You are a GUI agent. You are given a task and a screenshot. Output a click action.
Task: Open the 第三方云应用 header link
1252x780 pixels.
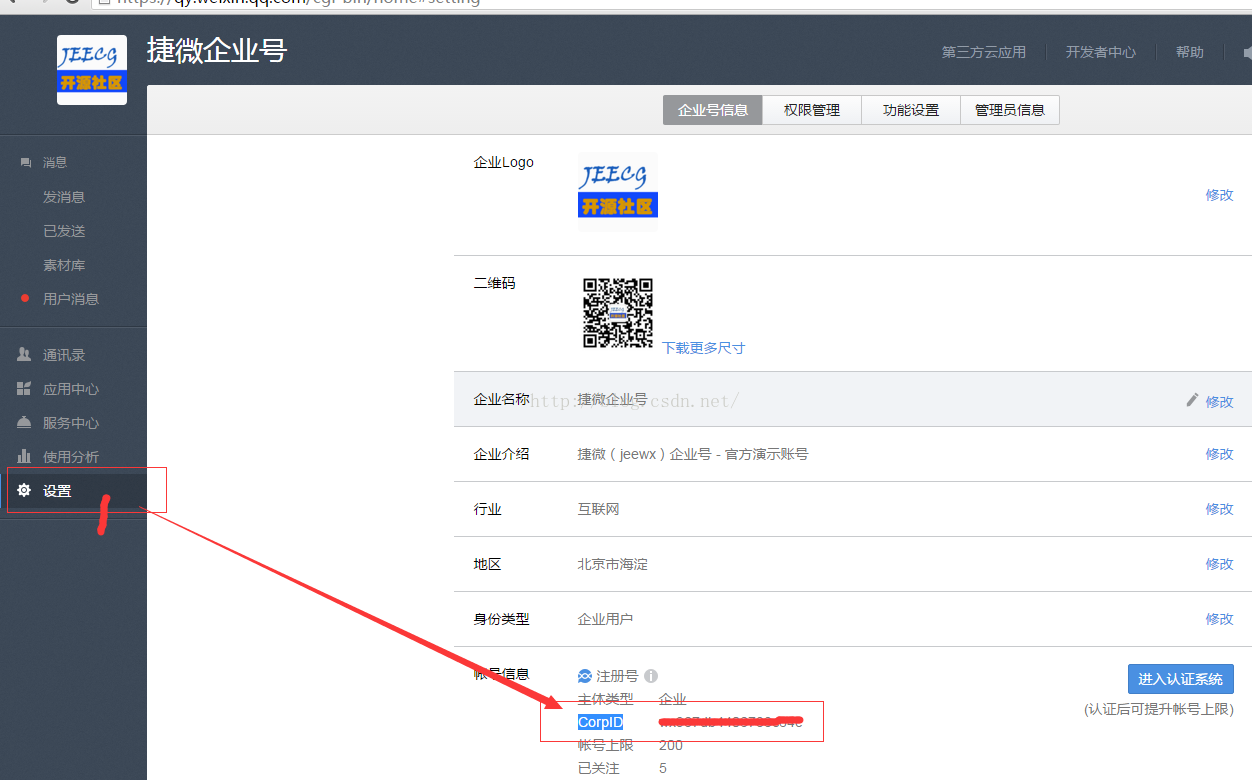(x=984, y=52)
